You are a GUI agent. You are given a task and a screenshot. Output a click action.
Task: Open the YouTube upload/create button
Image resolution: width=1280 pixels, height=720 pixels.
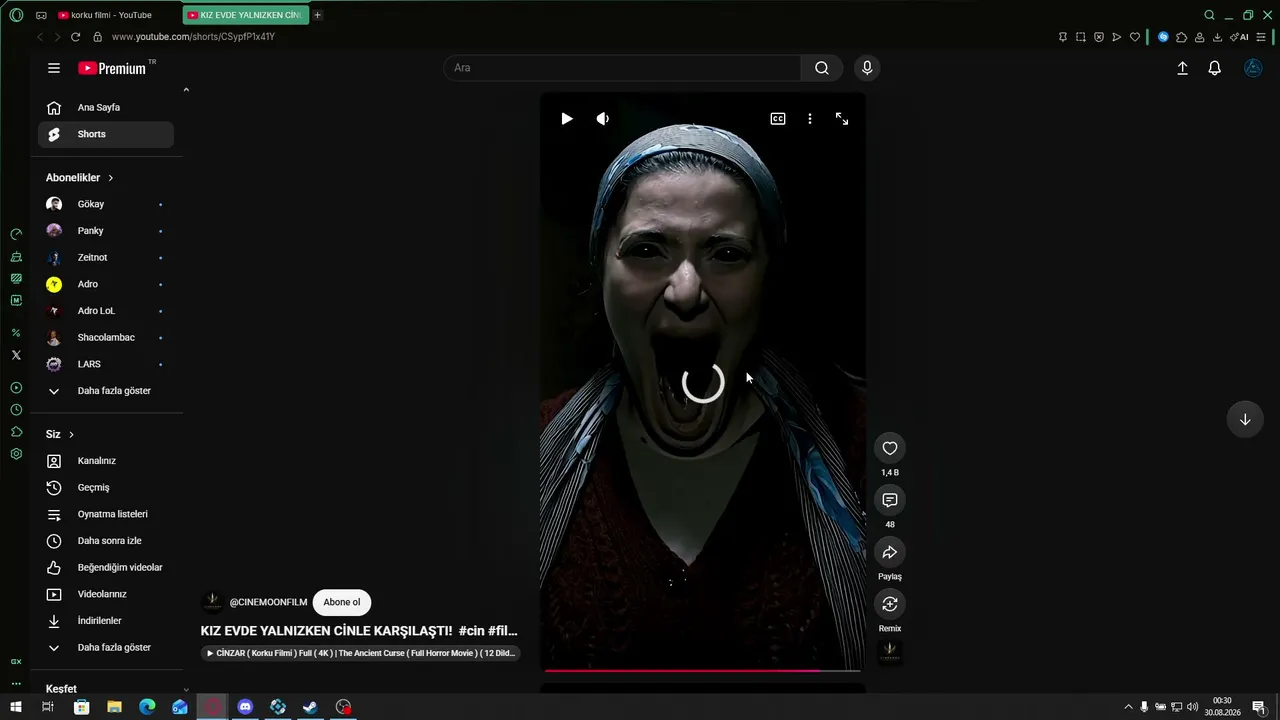tap(1182, 68)
